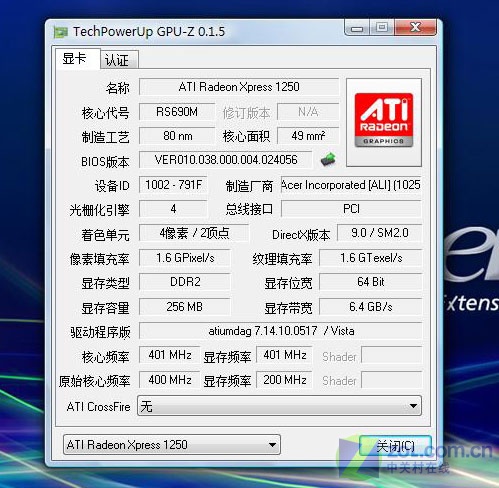
Task: Click the 80 nm process field
Action: click(177, 136)
